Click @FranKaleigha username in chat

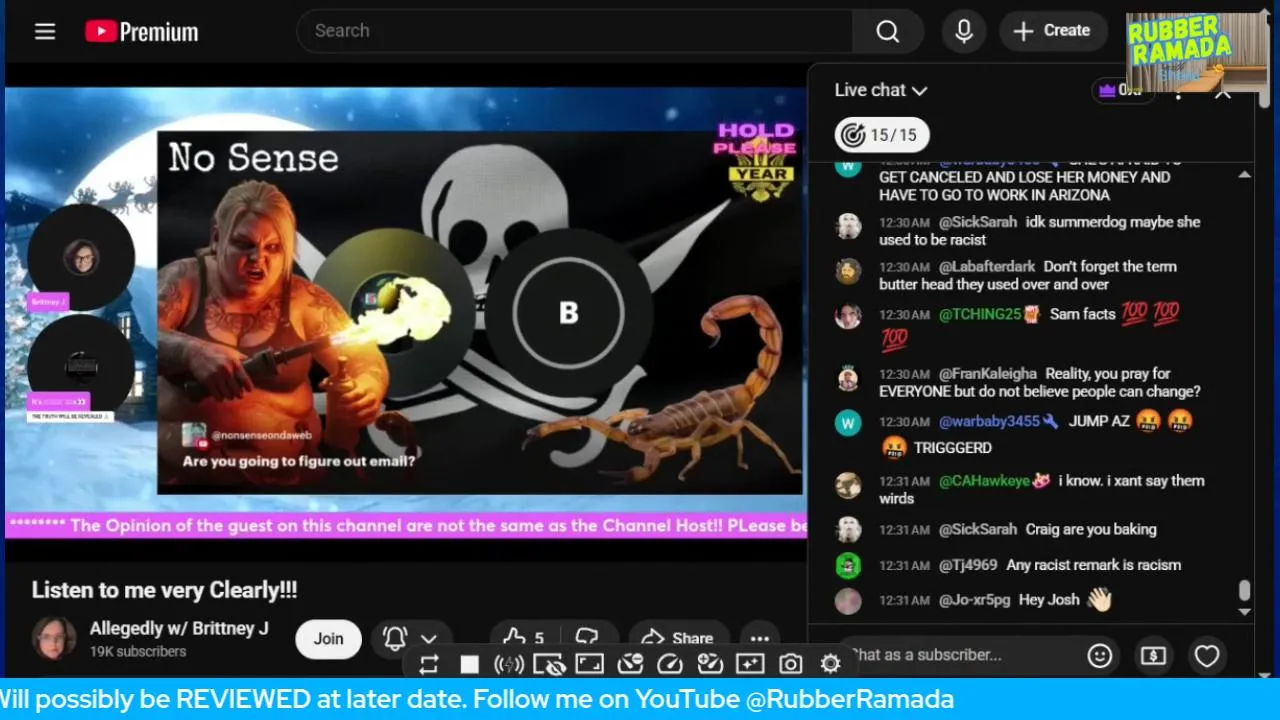988,374
